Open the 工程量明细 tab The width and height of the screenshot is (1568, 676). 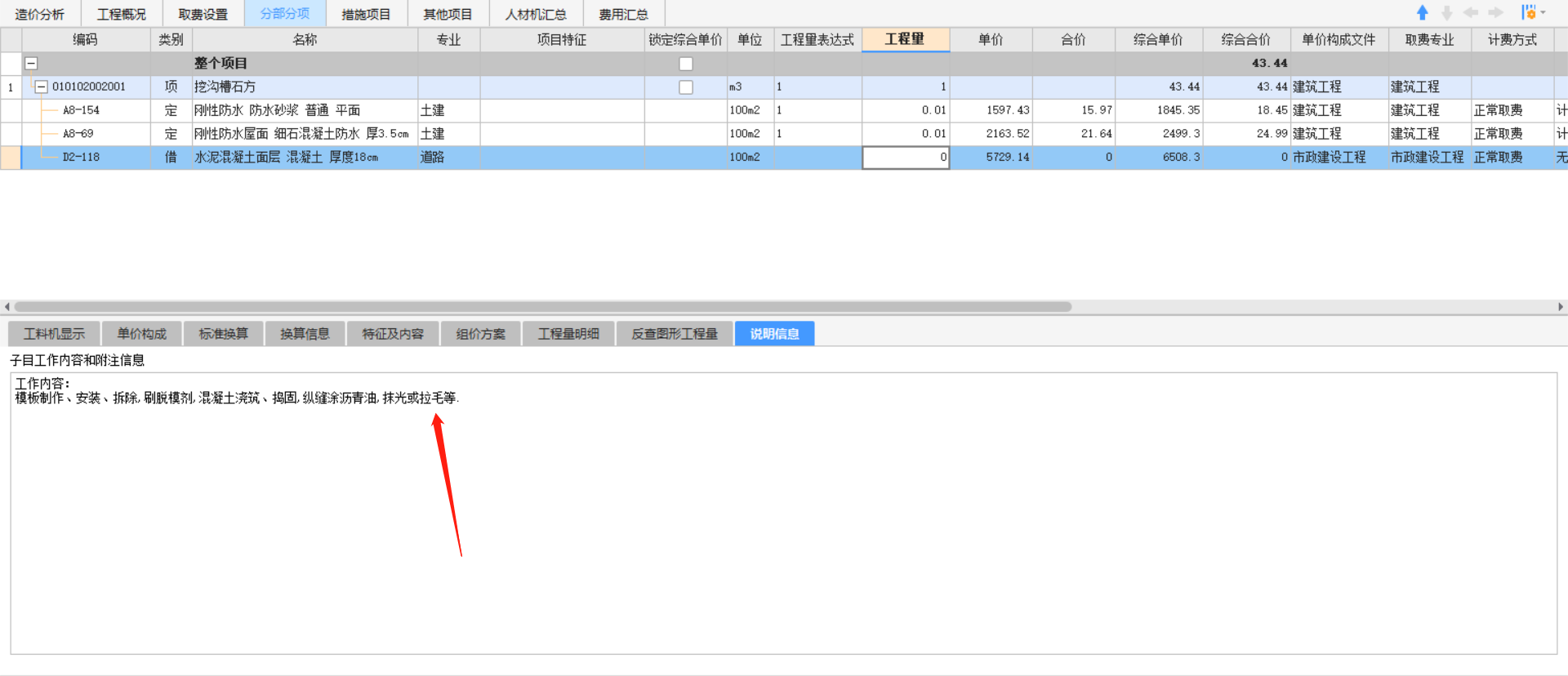568,334
